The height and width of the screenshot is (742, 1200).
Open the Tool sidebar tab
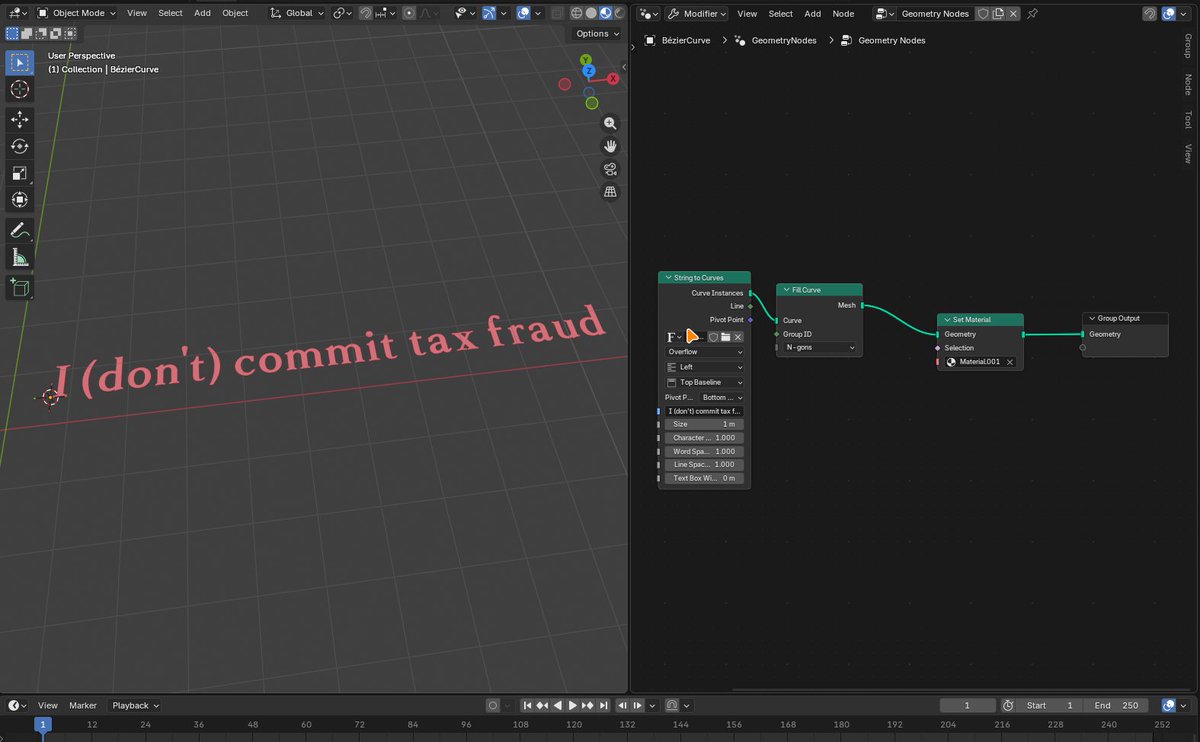click(1188, 118)
